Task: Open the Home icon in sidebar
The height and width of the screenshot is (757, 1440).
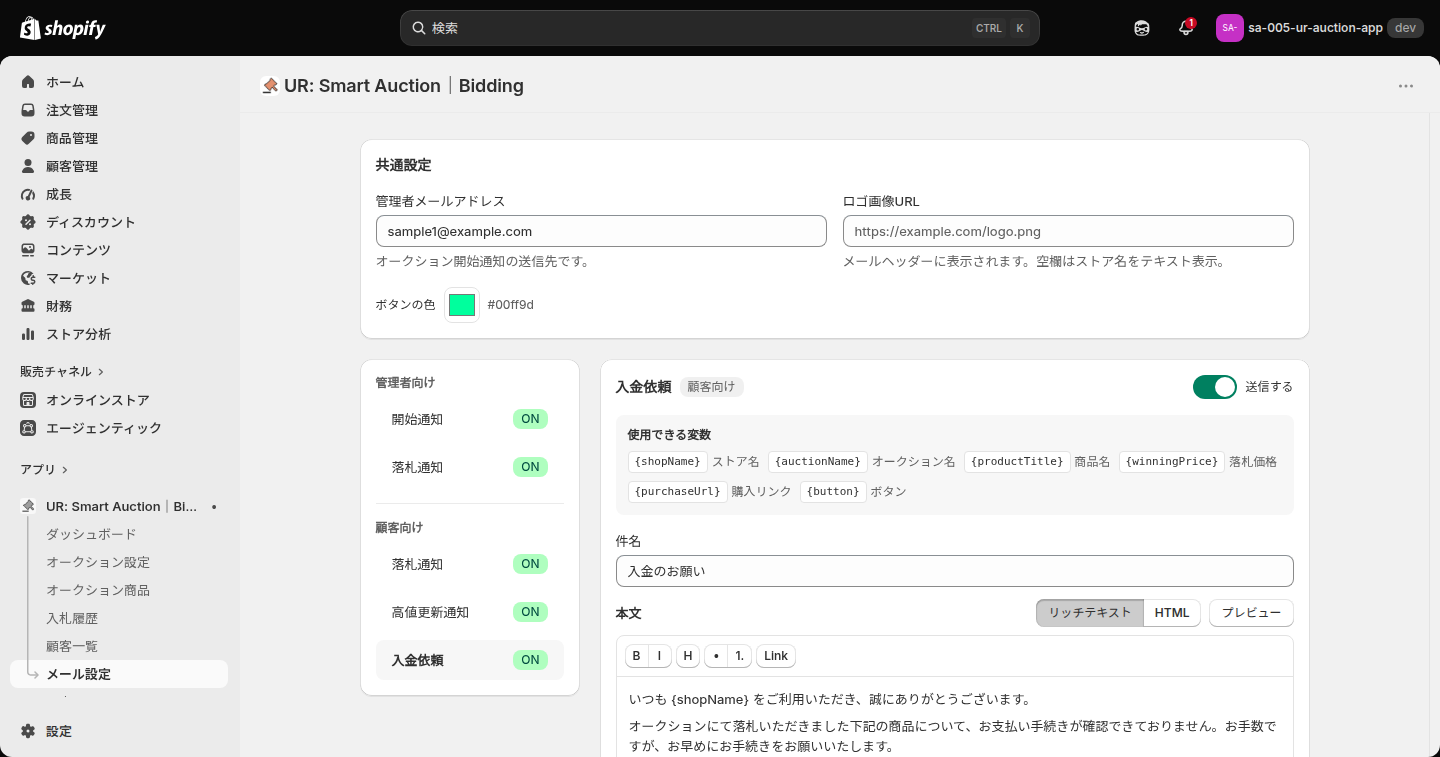Action: [28, 82]
